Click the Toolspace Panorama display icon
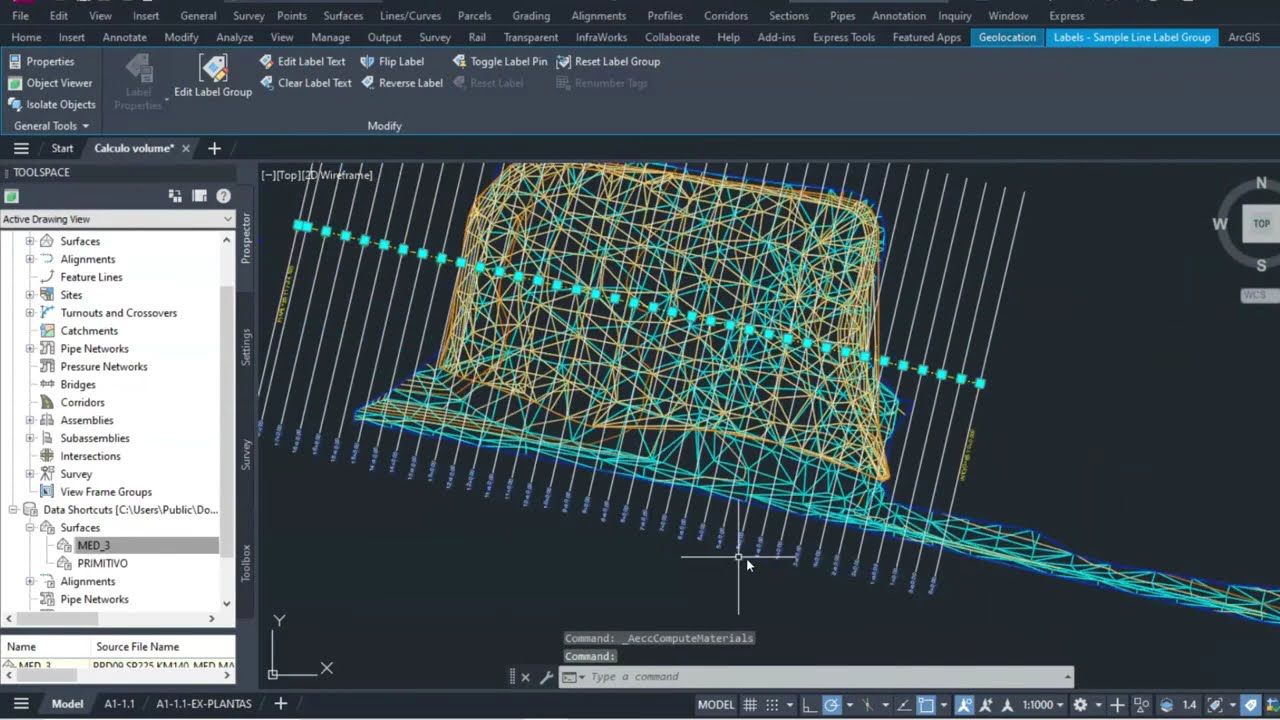 [199, 196]
